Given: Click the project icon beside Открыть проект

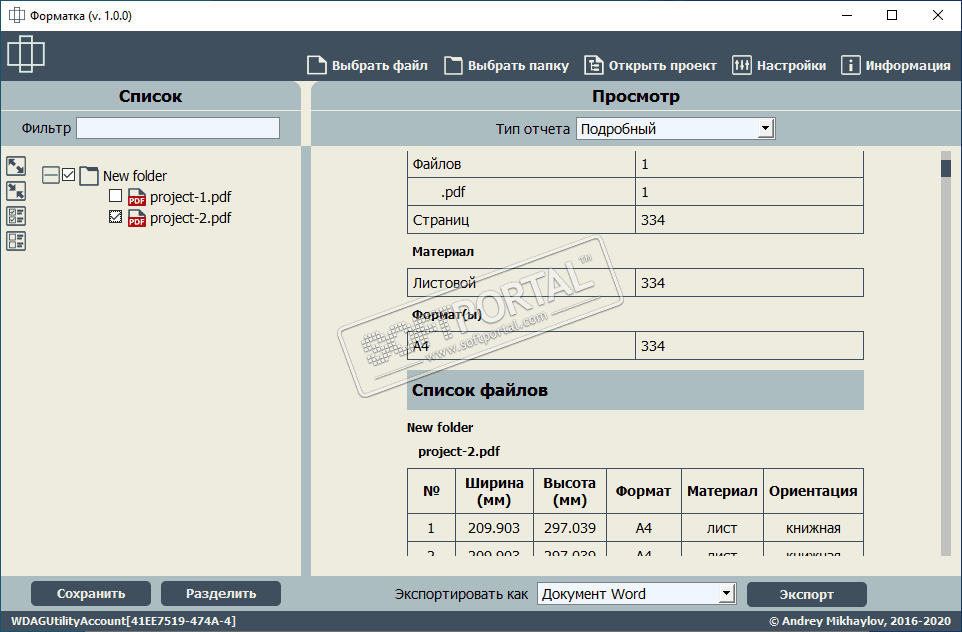Looking at the screenshot, I should (x=593, y=65).
